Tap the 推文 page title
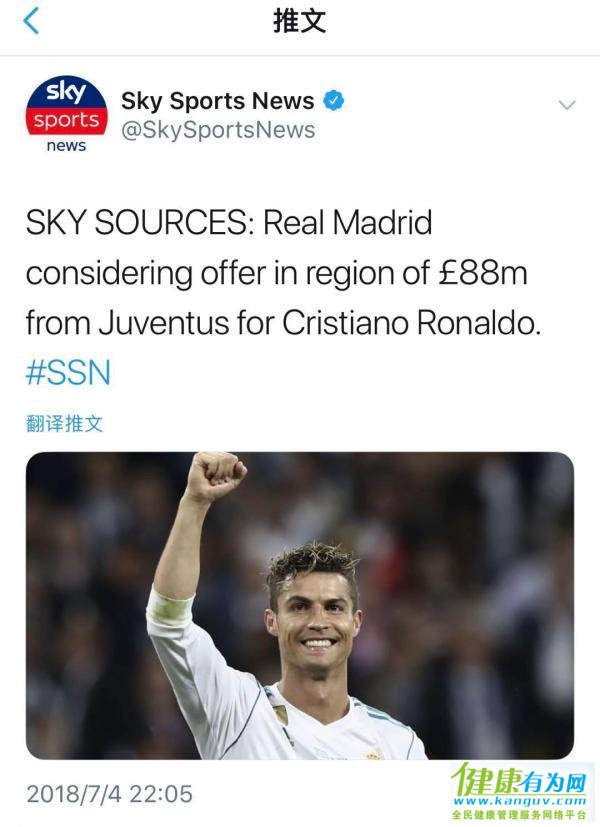 pyautogui.click(x=299, y=21)
